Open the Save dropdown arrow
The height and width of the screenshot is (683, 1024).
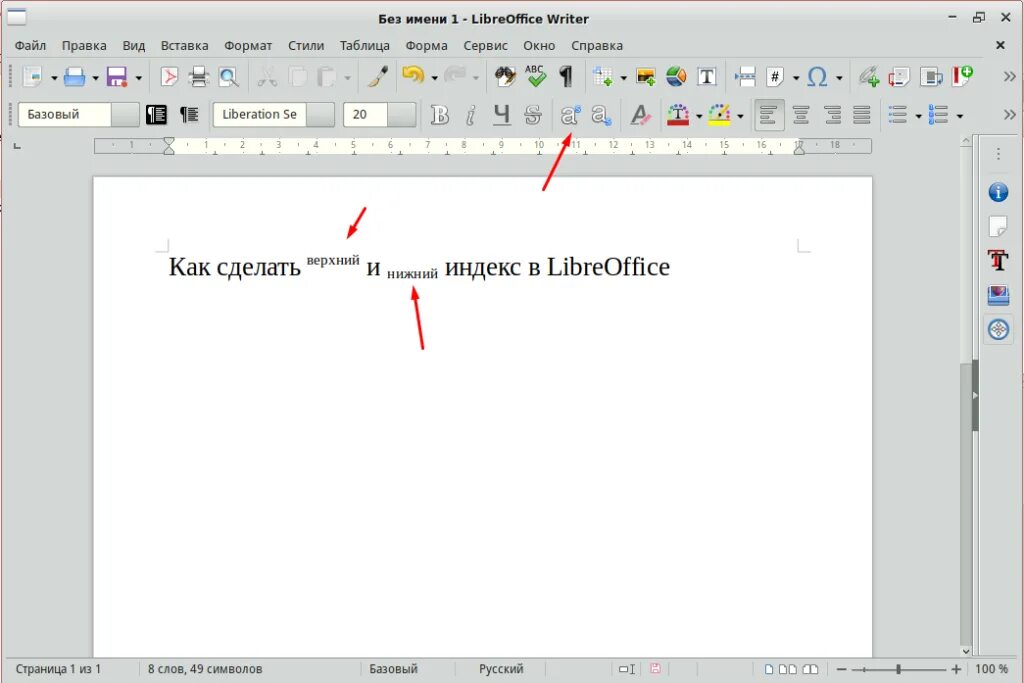click(x=138, y=78)
